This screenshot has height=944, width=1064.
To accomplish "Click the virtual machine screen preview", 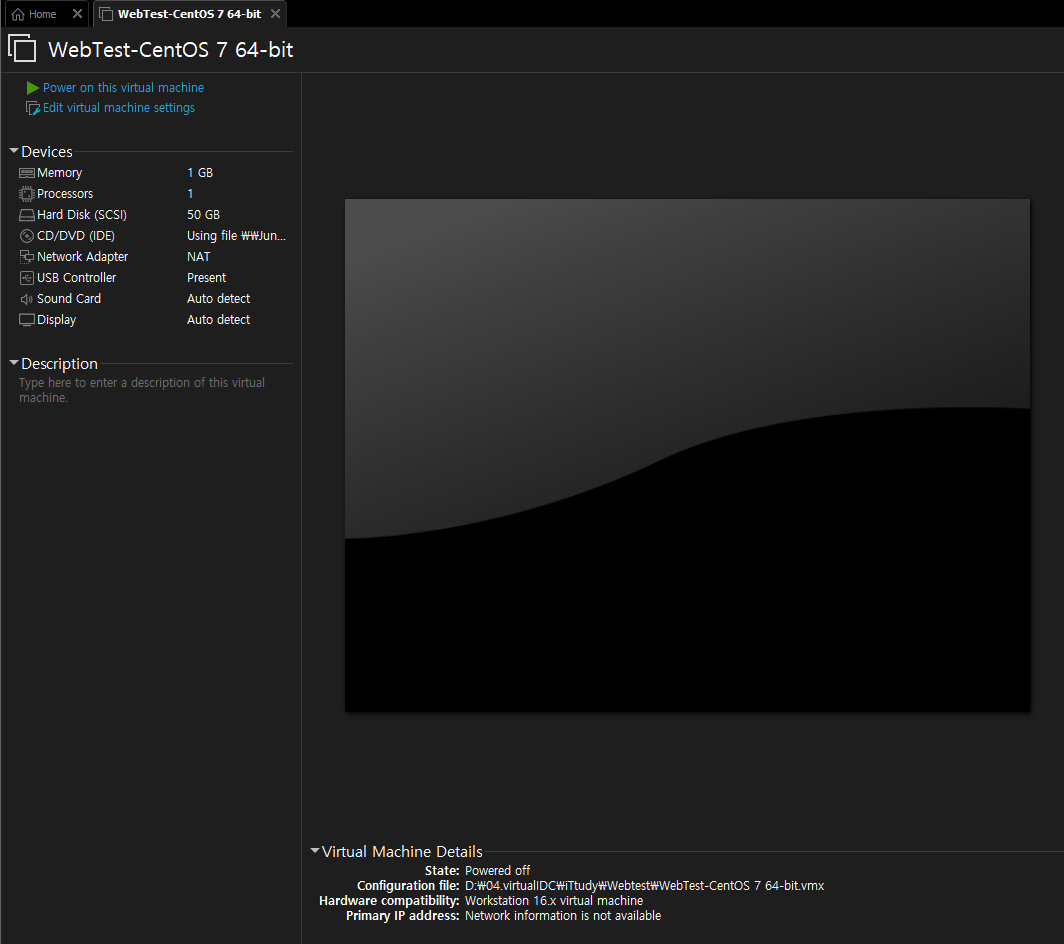I will point(687,455).
